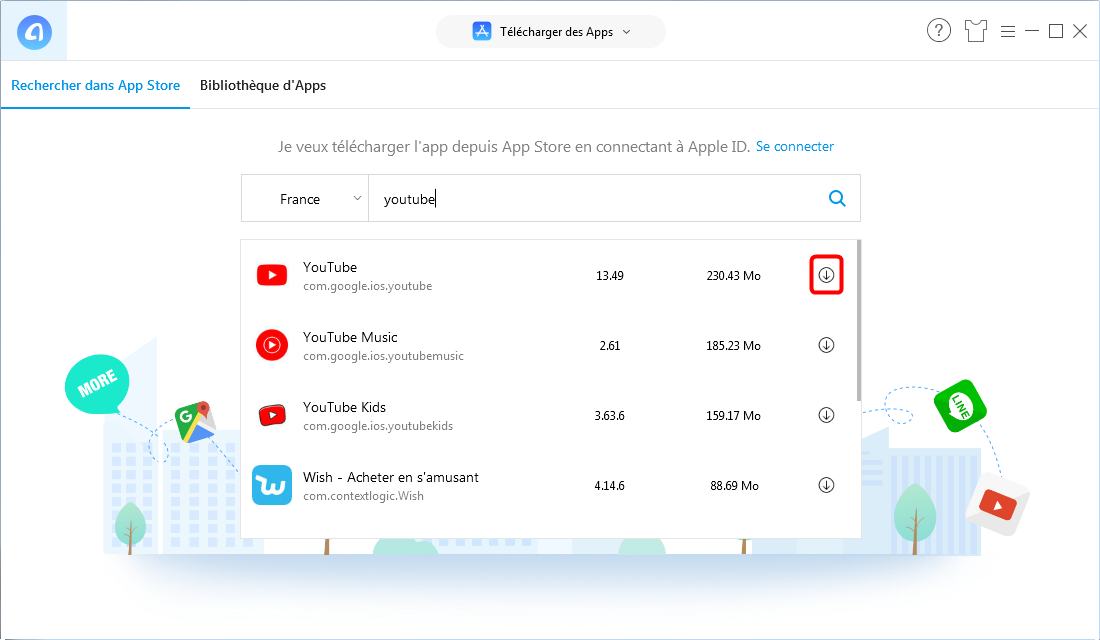
Task: Click the Wish app icon
Action: click(272, 486)
